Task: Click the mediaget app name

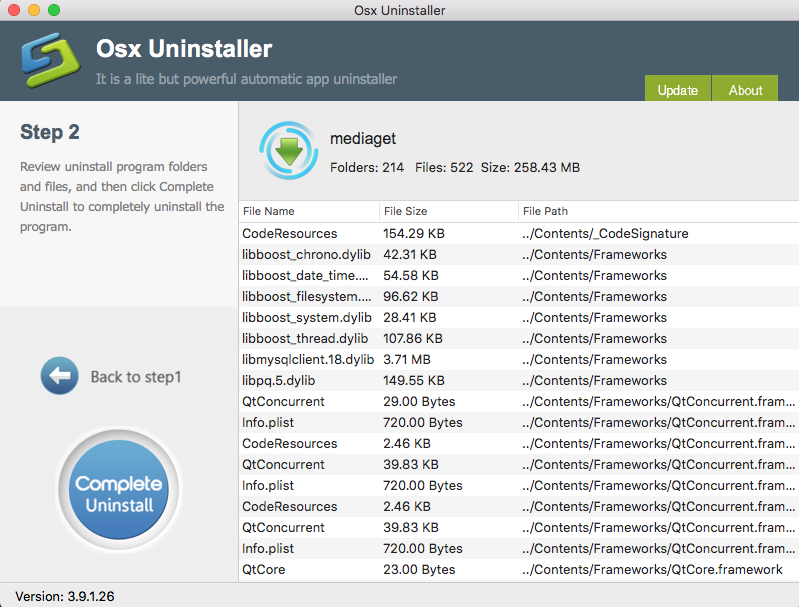Action: tap(363, 139)
